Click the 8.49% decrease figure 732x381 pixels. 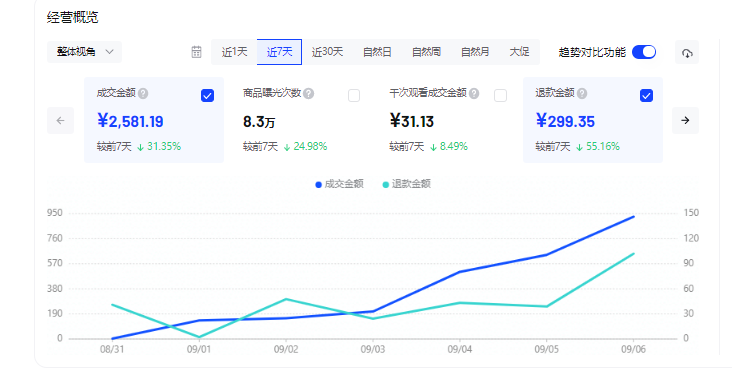453,147
